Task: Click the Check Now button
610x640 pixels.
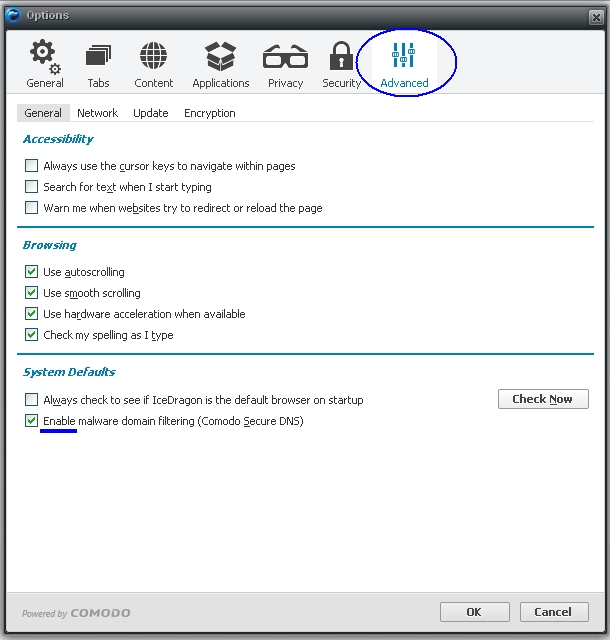Action: click(x=543, y=399)
